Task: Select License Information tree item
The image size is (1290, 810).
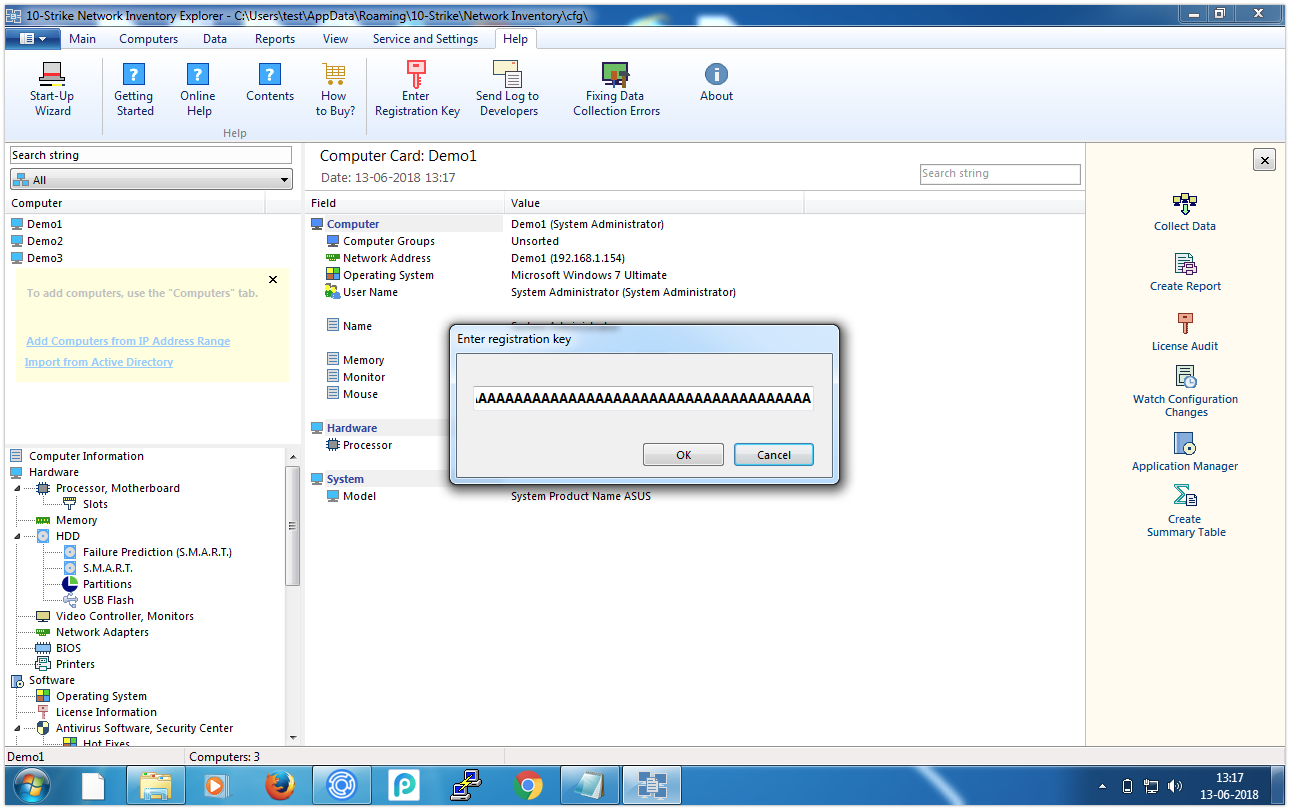Action: point(106,712)
